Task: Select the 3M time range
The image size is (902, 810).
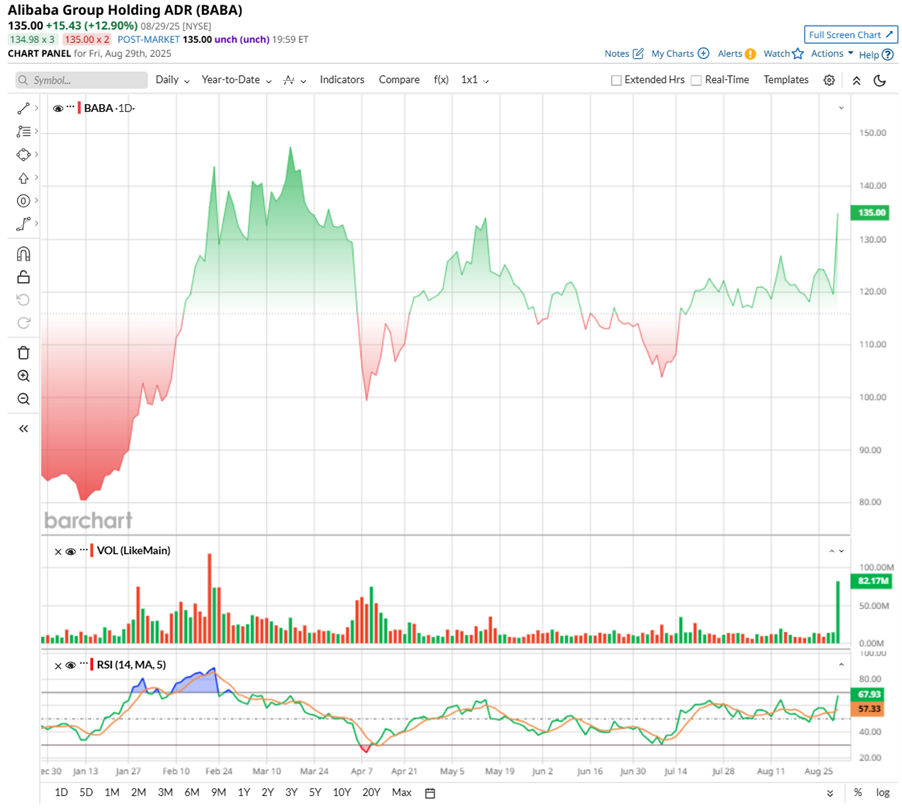Action: tap(165, 793)
